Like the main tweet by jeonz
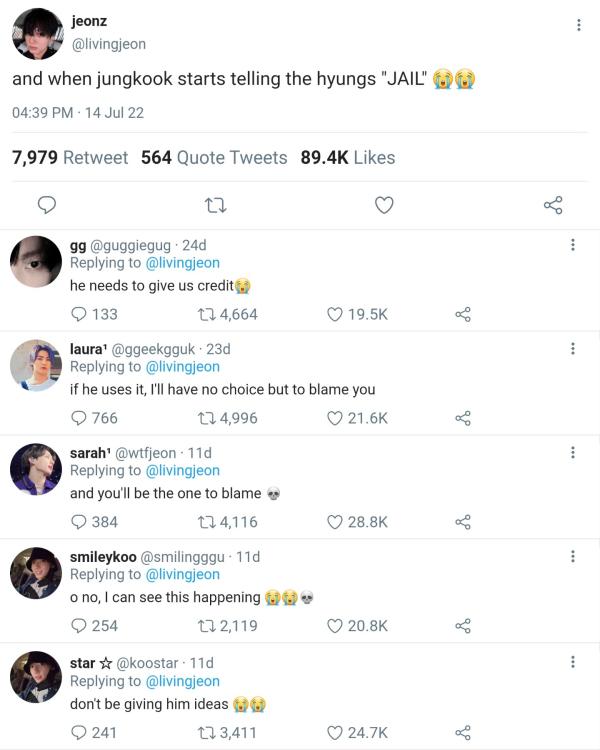 pos(384,205)
